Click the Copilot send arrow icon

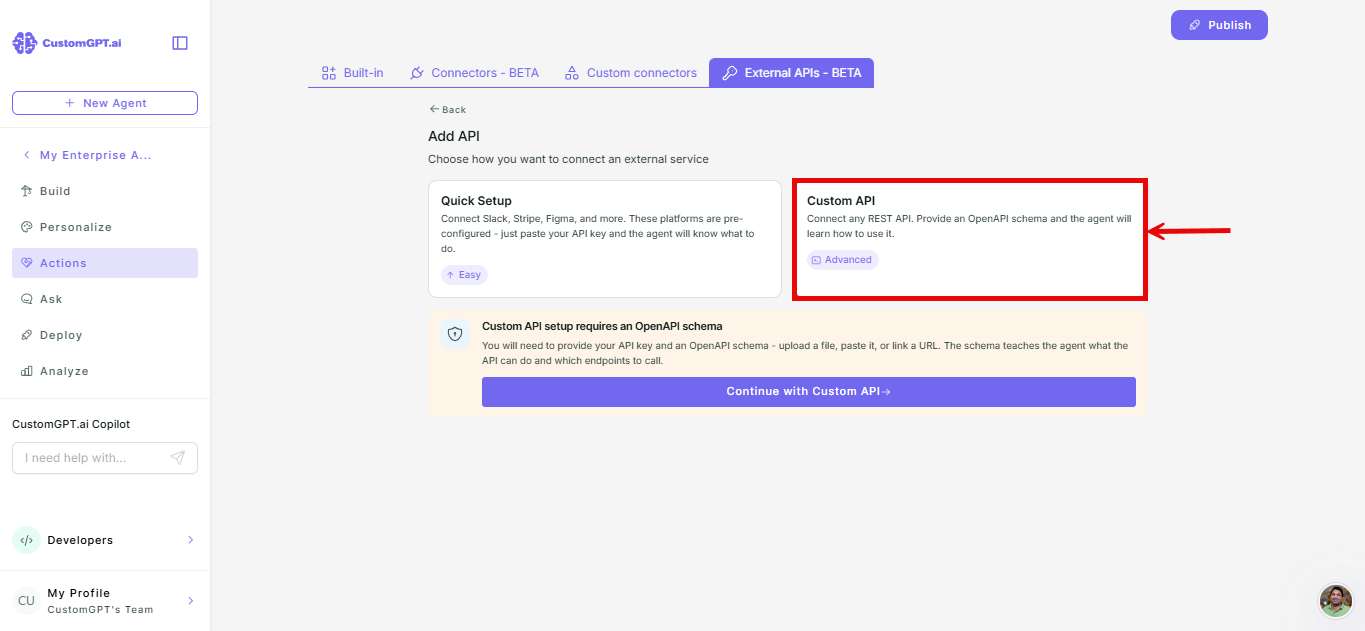coord(177,458)
